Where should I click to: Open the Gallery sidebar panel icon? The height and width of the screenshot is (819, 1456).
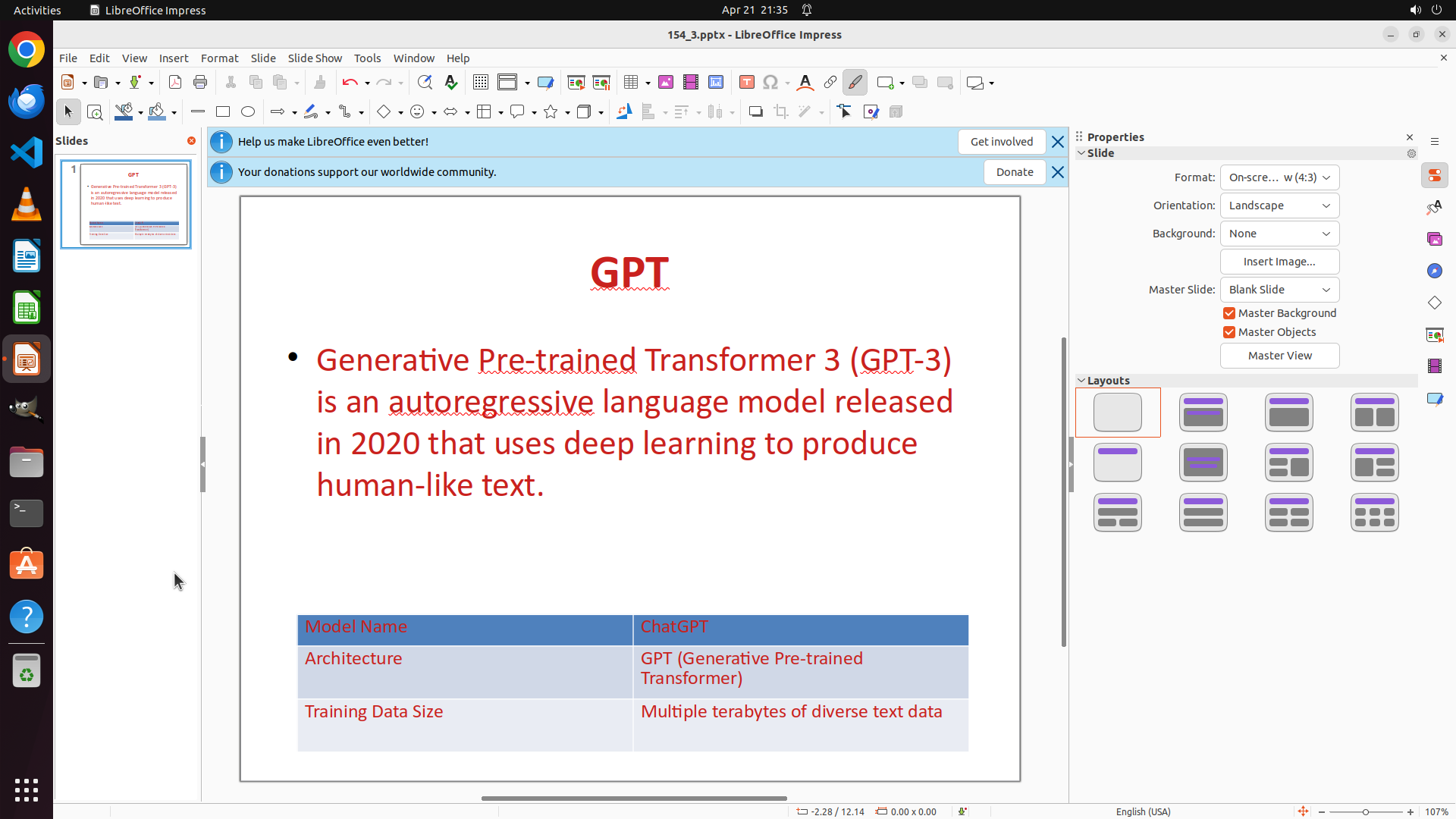[1434, 240]
